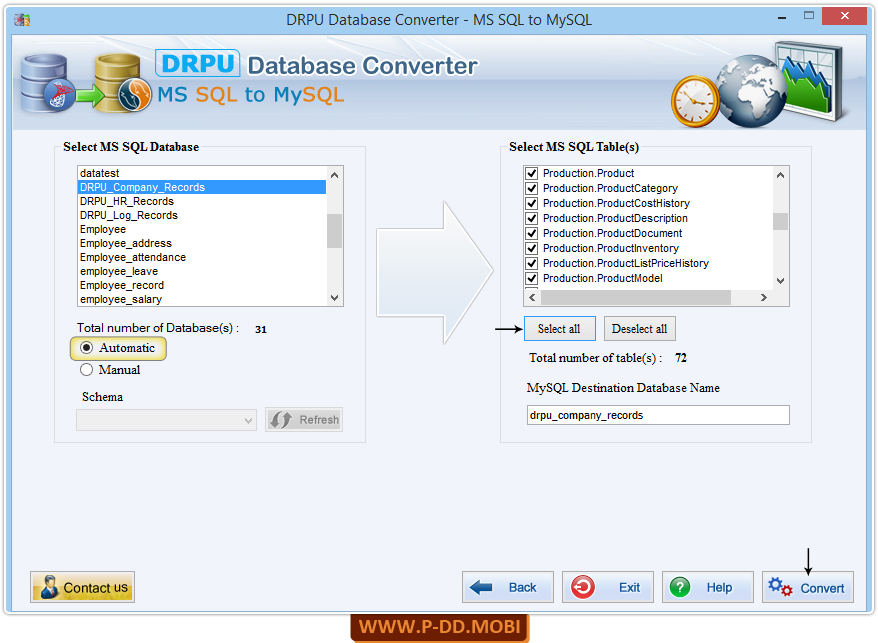Click the Convert button label
The image size is (878, 643).
822,588
